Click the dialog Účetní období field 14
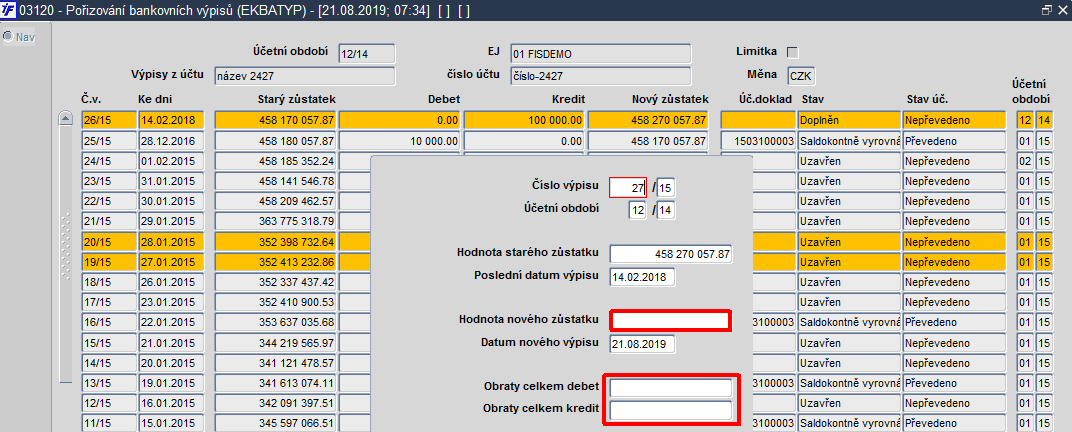This screenshot has width=1072, height=432. pos(666,211)
